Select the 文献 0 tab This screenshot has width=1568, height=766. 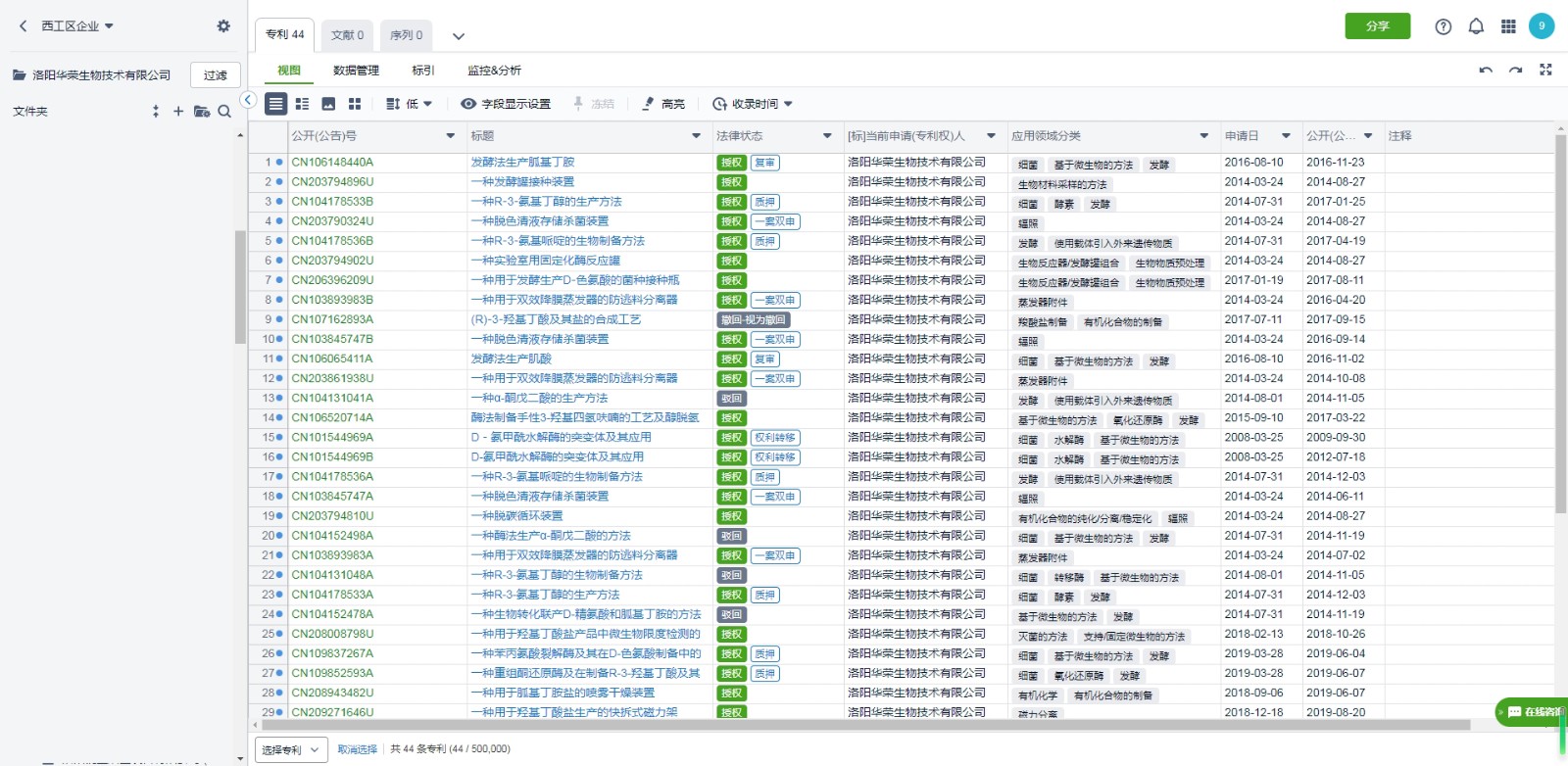[348, 35]
